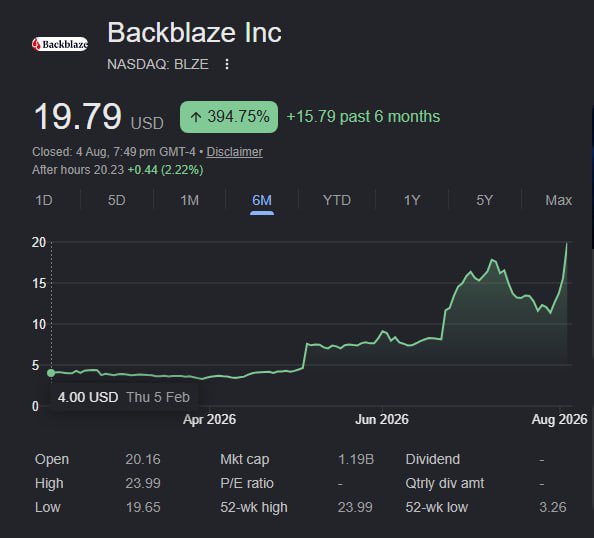The image size is (594, 538).
Task: Switch chart to 5D range
Action: tap(117, 200)
